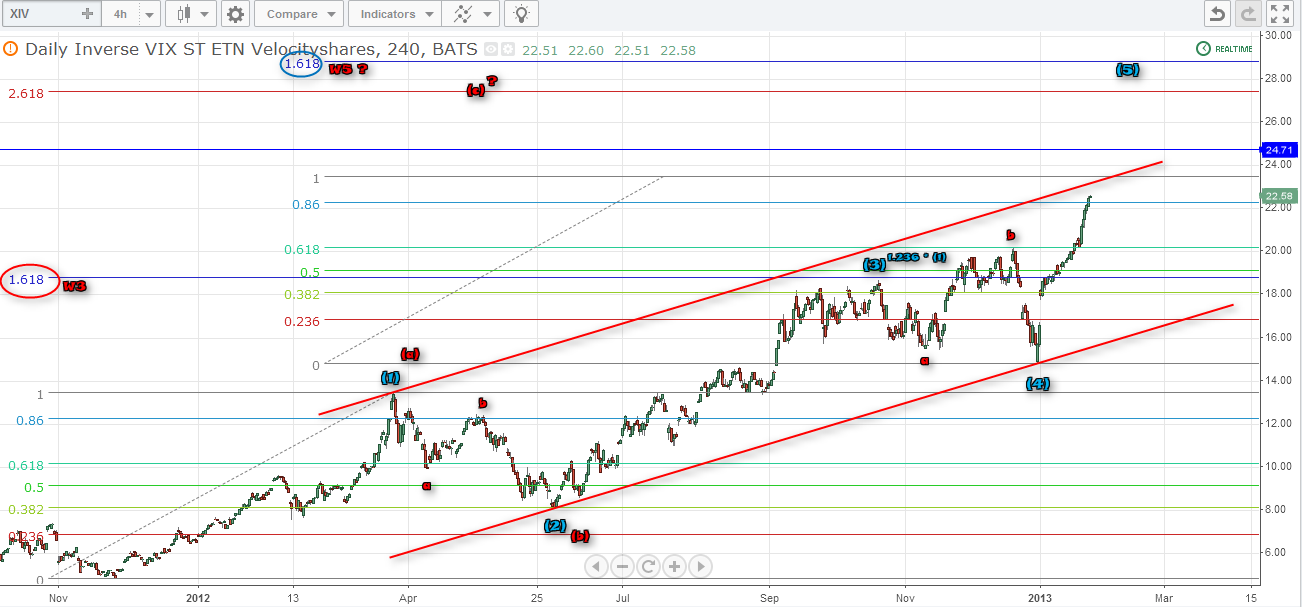Viewport: 1302px width, 607px height.
Task: Click the lower 0.618 Fibonacci label
Action: [x=26, y=465]
